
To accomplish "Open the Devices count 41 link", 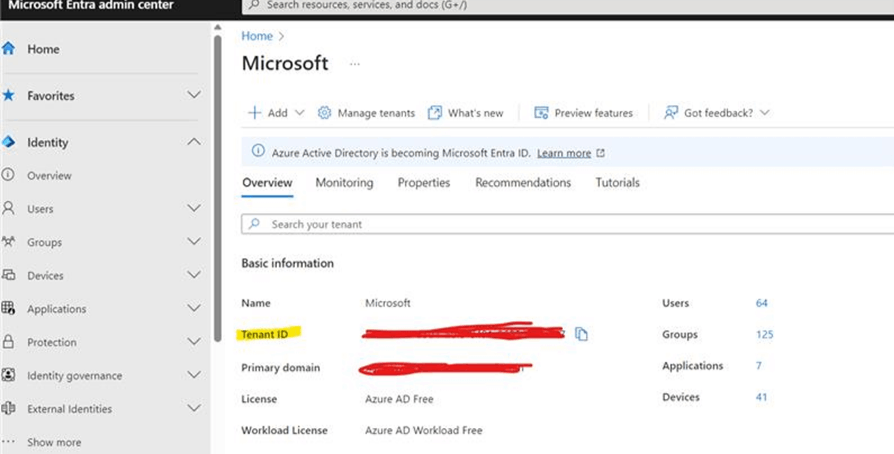I will point(762,397).
